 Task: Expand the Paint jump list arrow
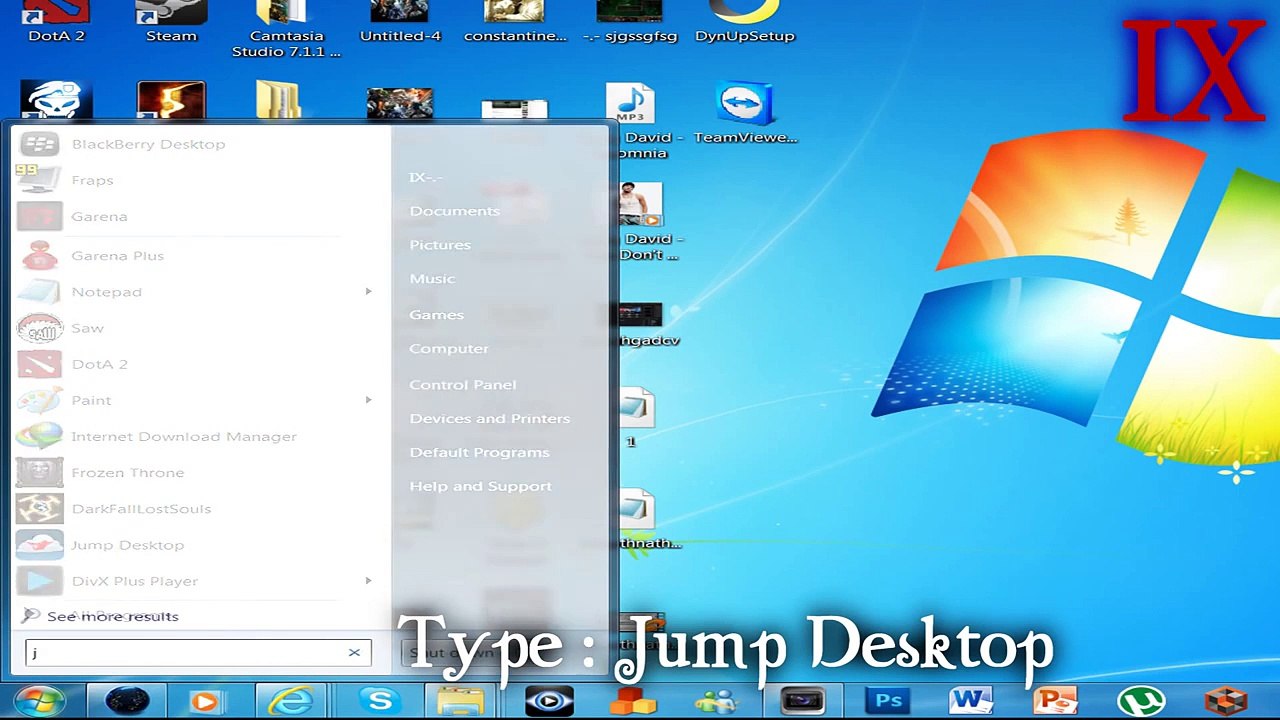coord(368,400)
